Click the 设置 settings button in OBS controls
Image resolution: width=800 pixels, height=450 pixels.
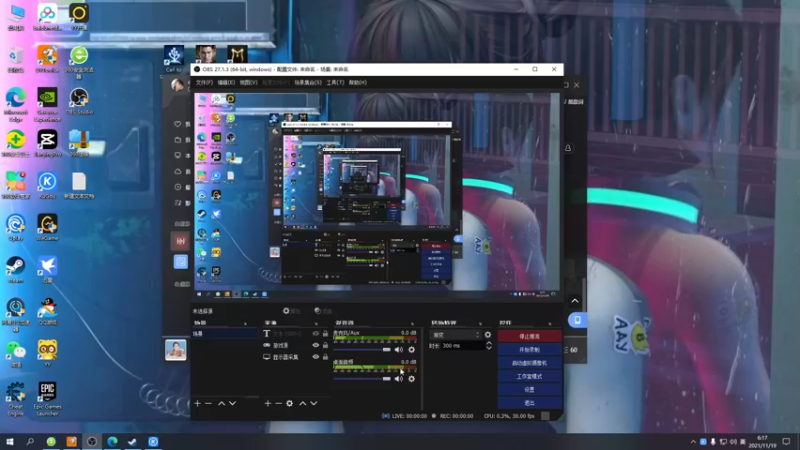530,389
